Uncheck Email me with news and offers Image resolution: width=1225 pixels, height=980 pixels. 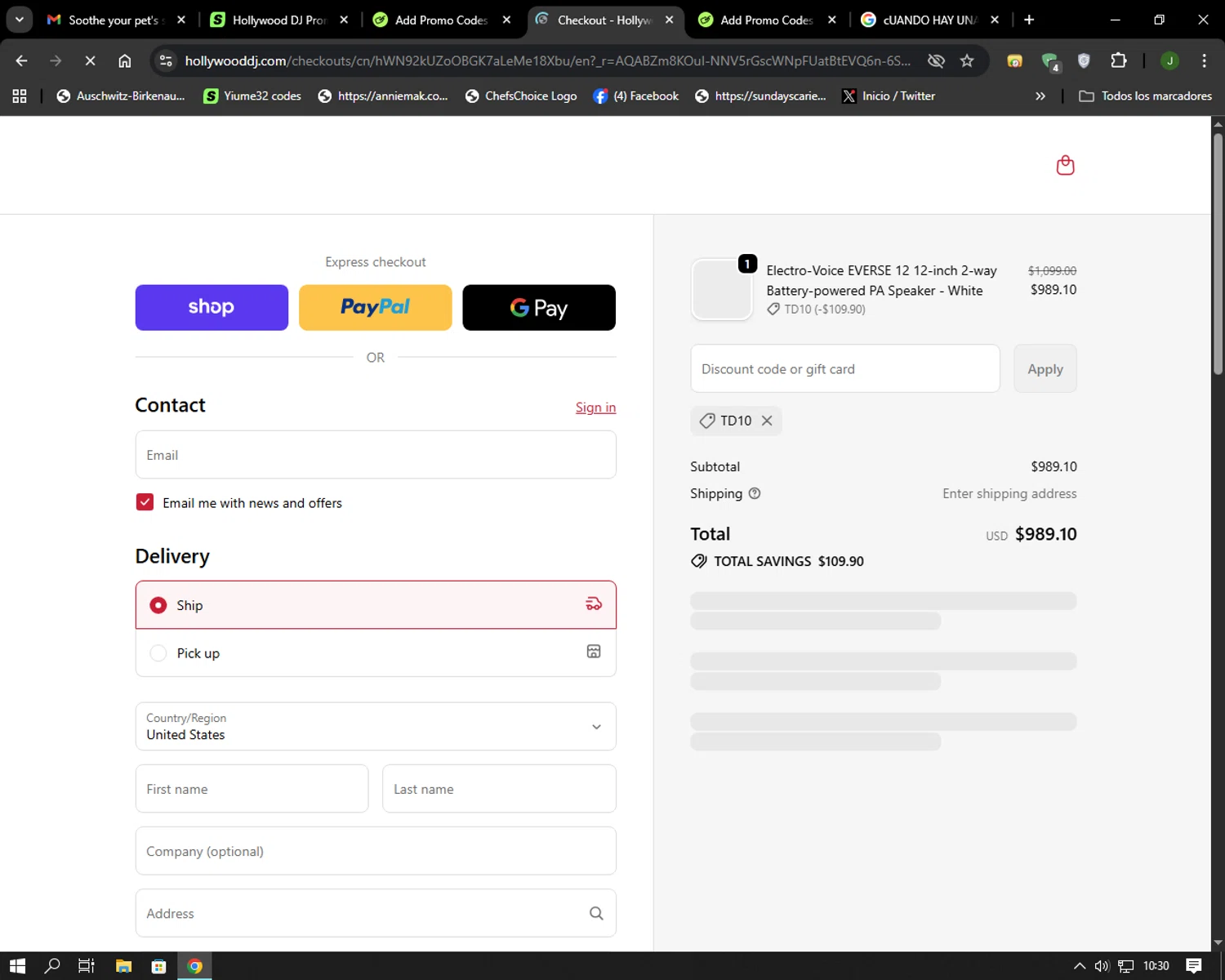(145, 502)
